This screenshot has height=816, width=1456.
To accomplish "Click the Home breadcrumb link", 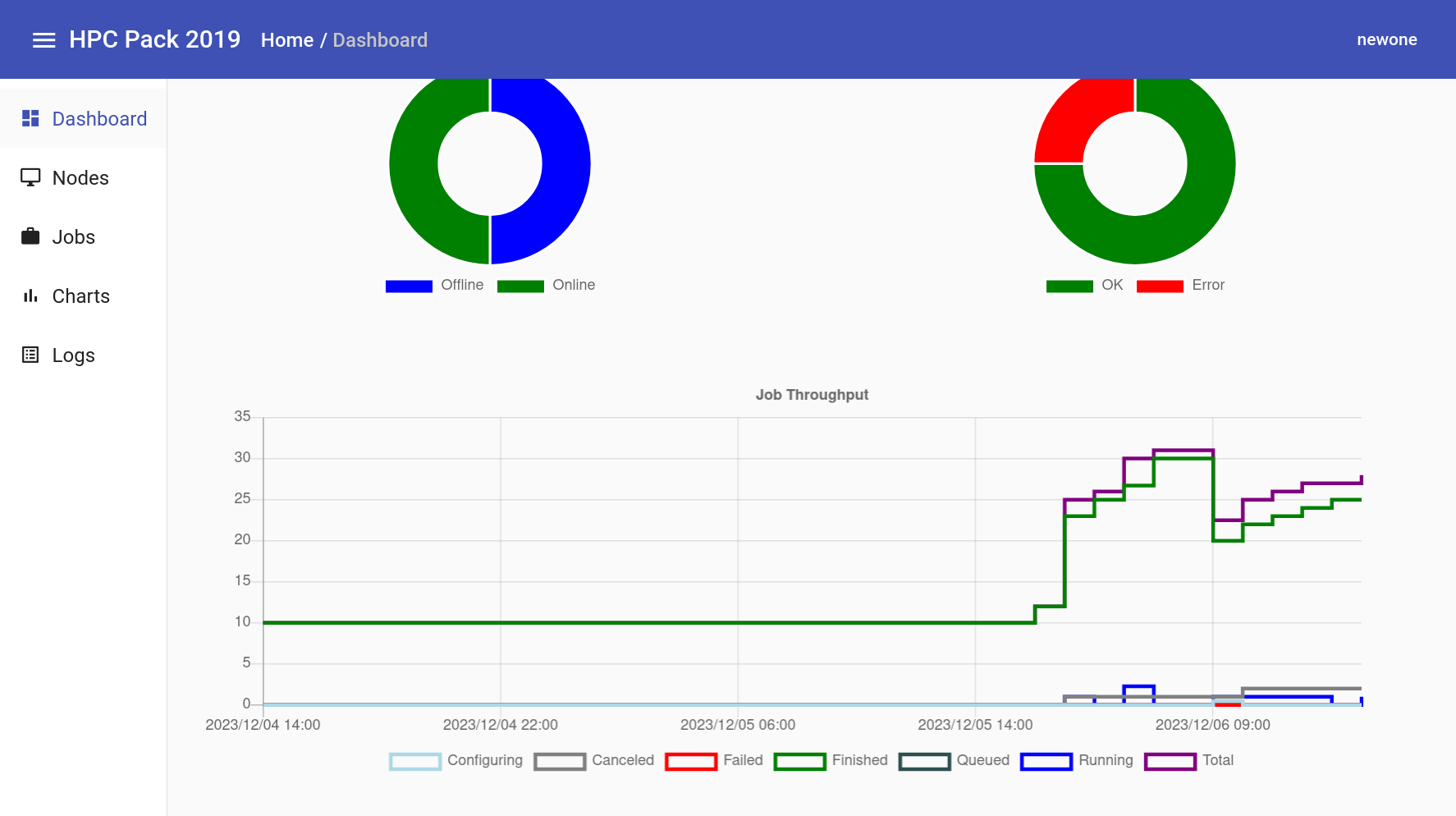I will click(286, 39).
